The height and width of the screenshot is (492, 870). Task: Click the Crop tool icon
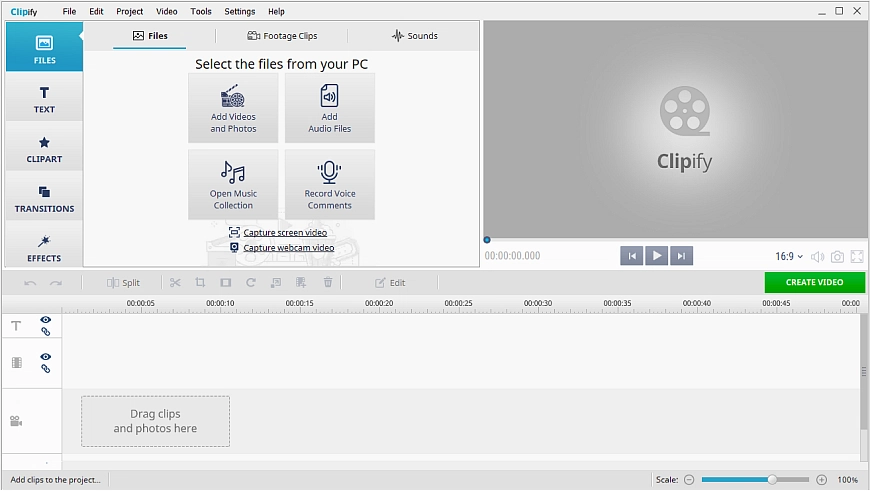point(200,283)
